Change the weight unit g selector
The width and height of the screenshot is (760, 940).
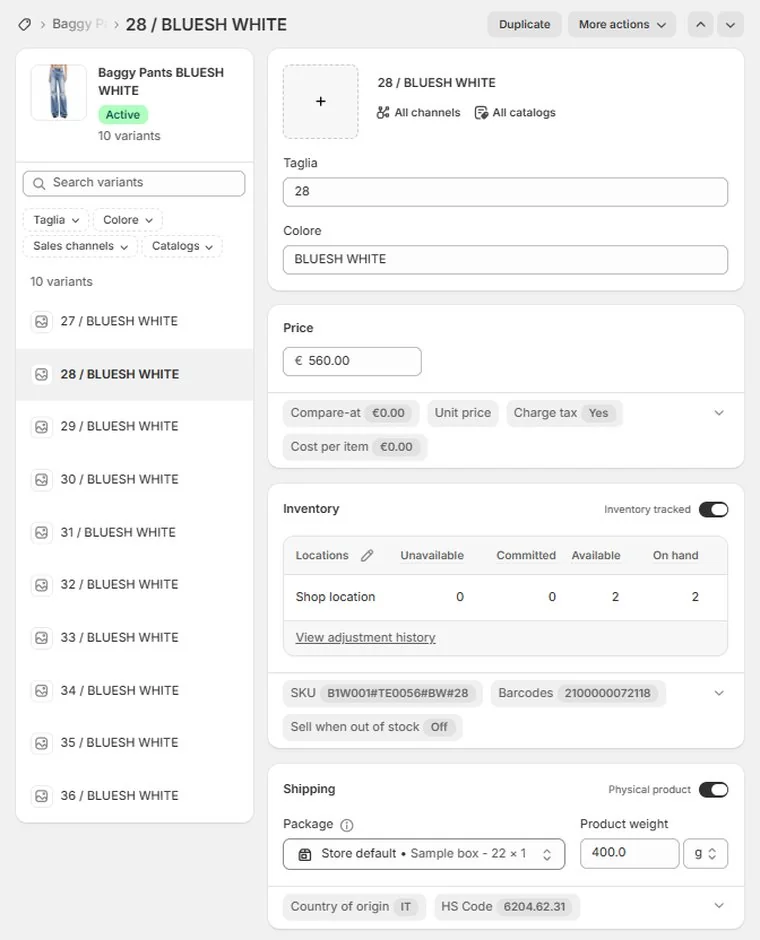coord(705,854)
